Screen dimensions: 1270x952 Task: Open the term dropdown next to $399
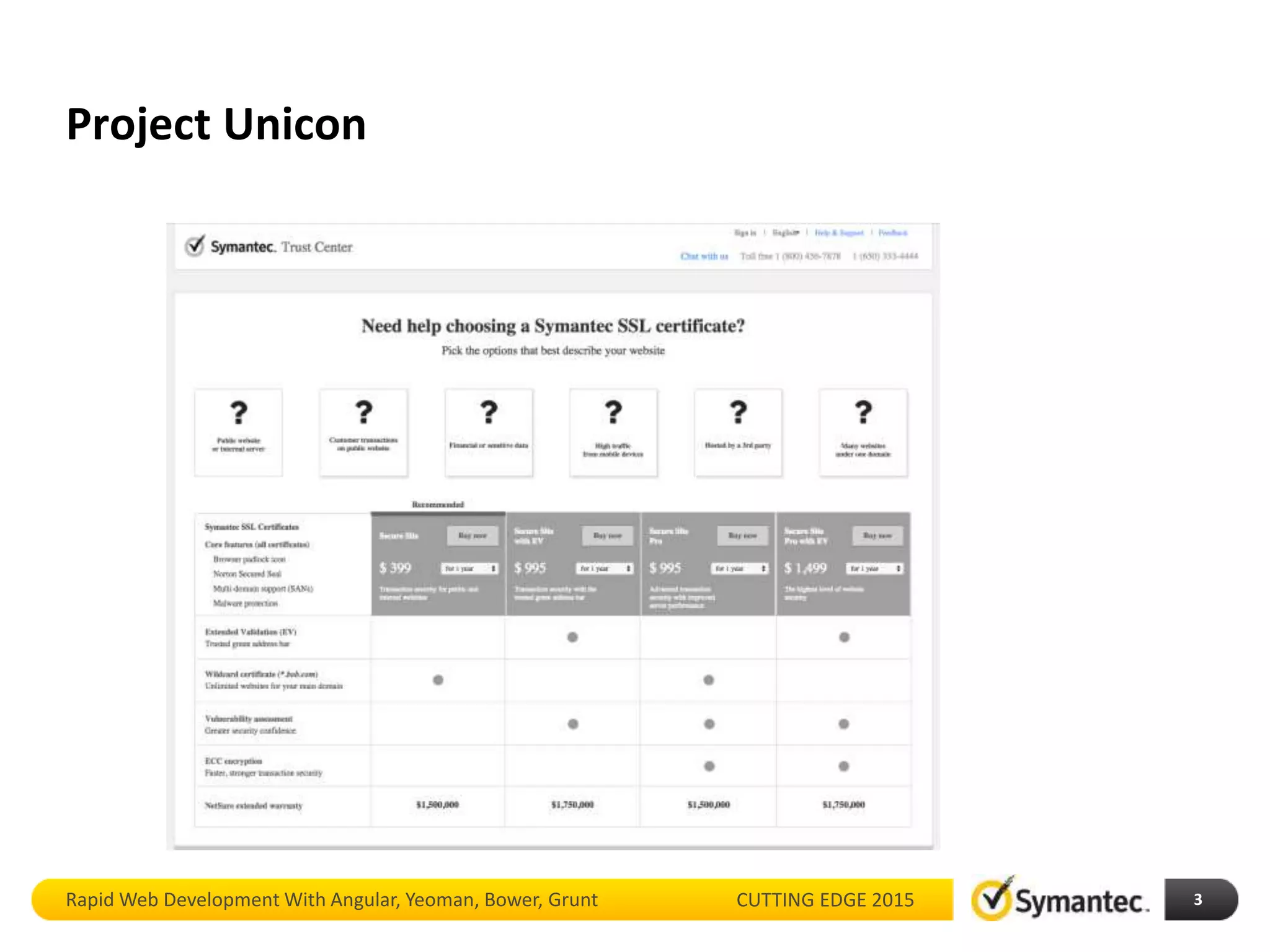point(470,568)
